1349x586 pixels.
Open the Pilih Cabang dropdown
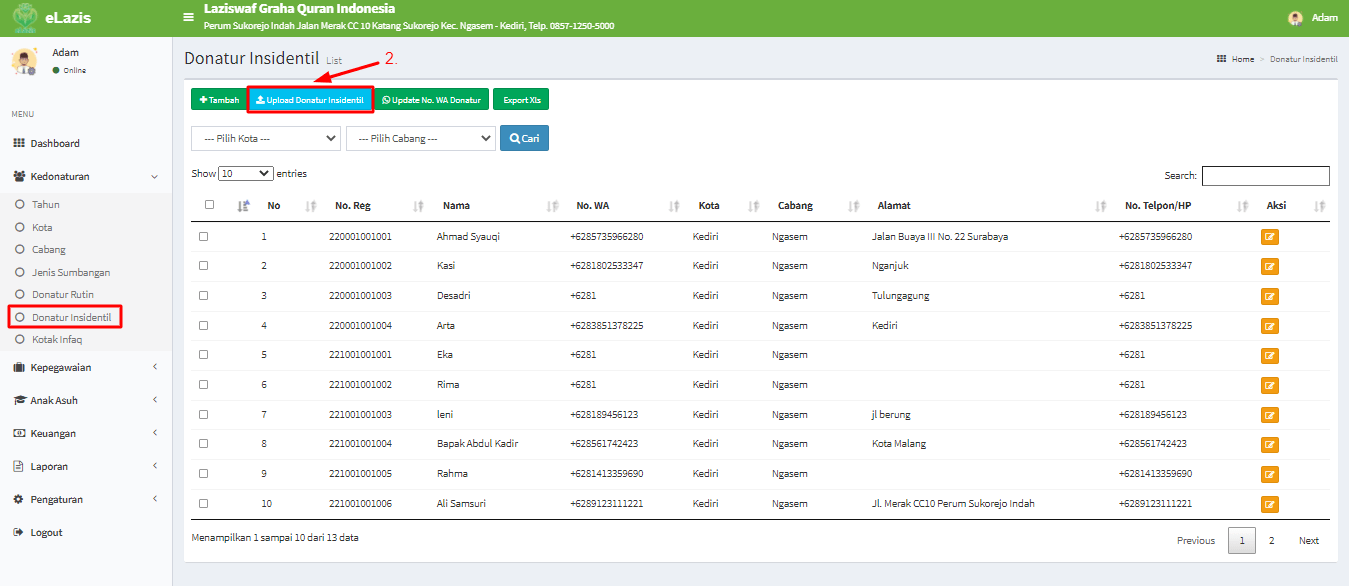tap(420, 138)
